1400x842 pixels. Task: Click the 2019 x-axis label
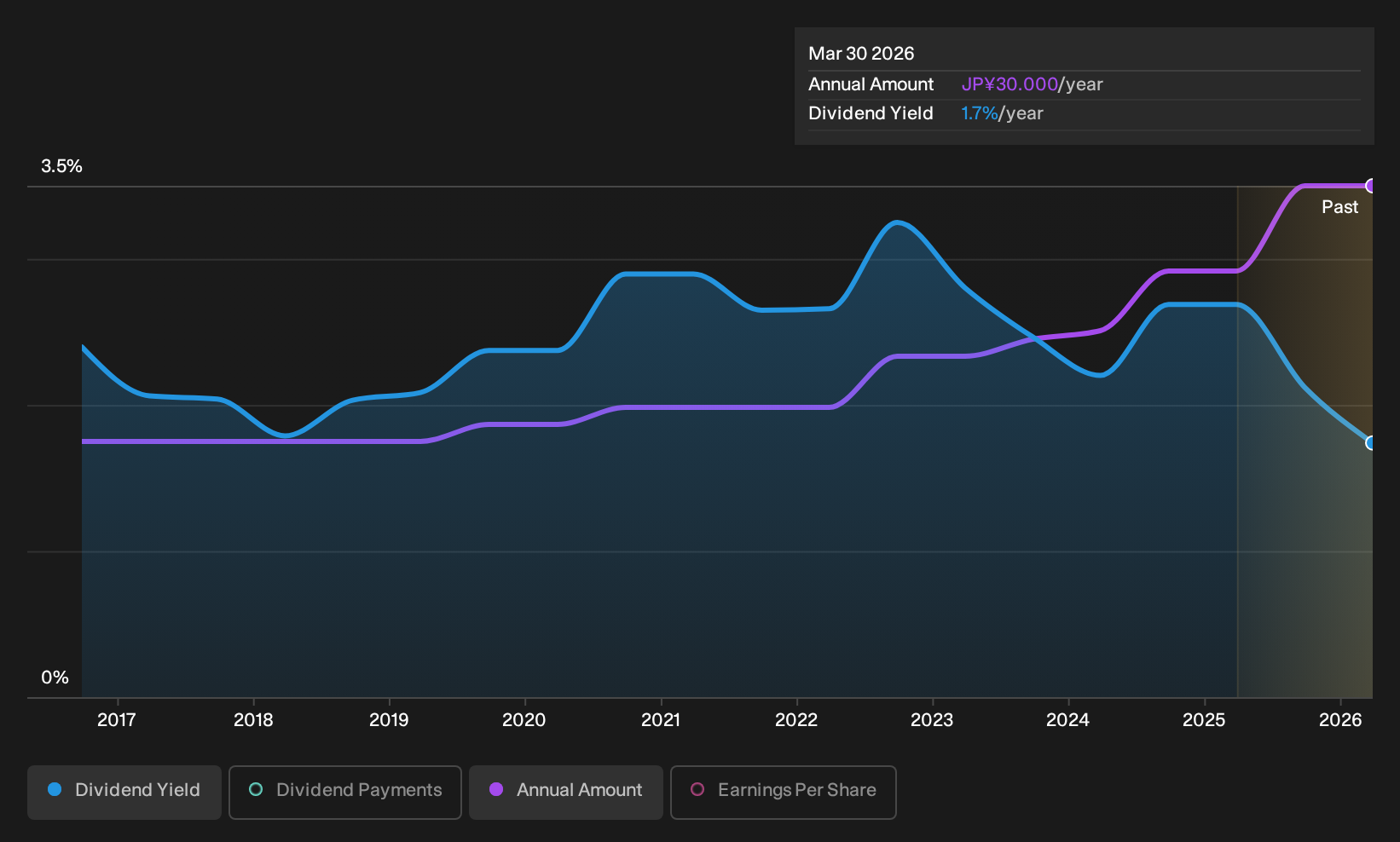pyautogui.click(x=389, y=720)
